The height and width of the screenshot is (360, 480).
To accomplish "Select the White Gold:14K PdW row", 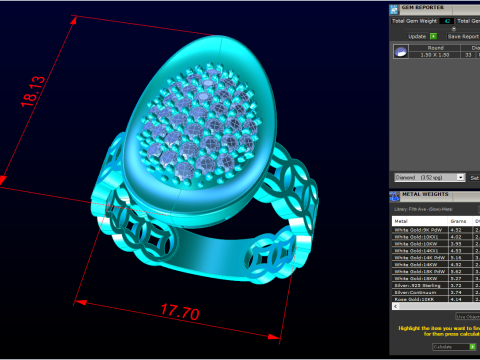I will (436, 258).
